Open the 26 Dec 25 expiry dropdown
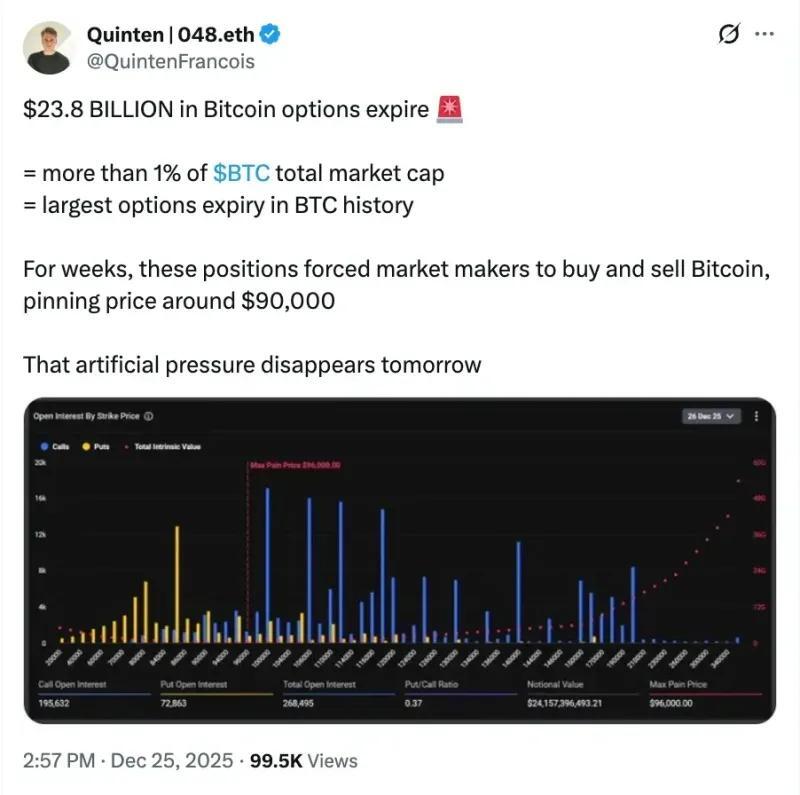This screenshot has height=795, width=800. [x=711, y=416]
